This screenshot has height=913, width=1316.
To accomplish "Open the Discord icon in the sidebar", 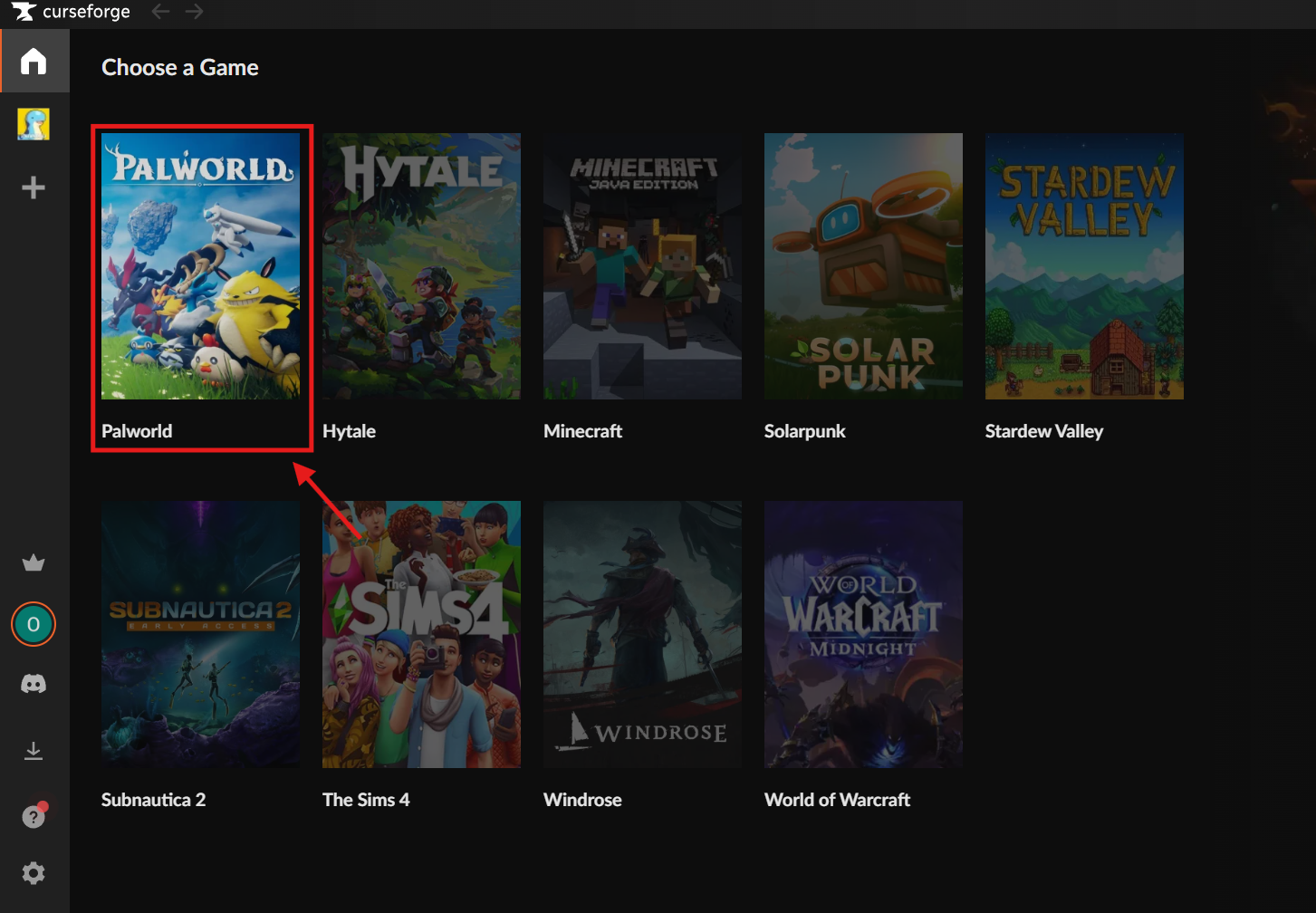I will coord(34,684).
